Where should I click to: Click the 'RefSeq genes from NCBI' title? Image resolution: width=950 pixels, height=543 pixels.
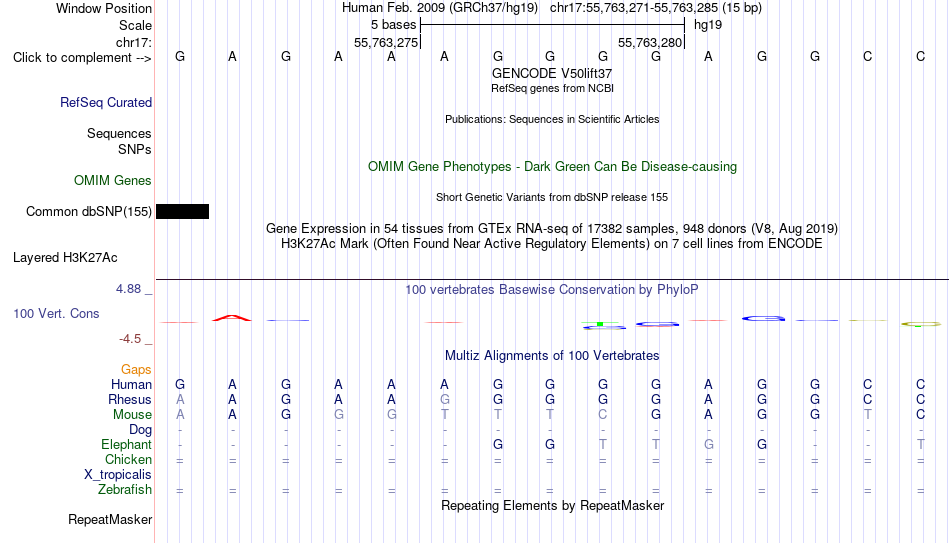(x=552, y=88)
